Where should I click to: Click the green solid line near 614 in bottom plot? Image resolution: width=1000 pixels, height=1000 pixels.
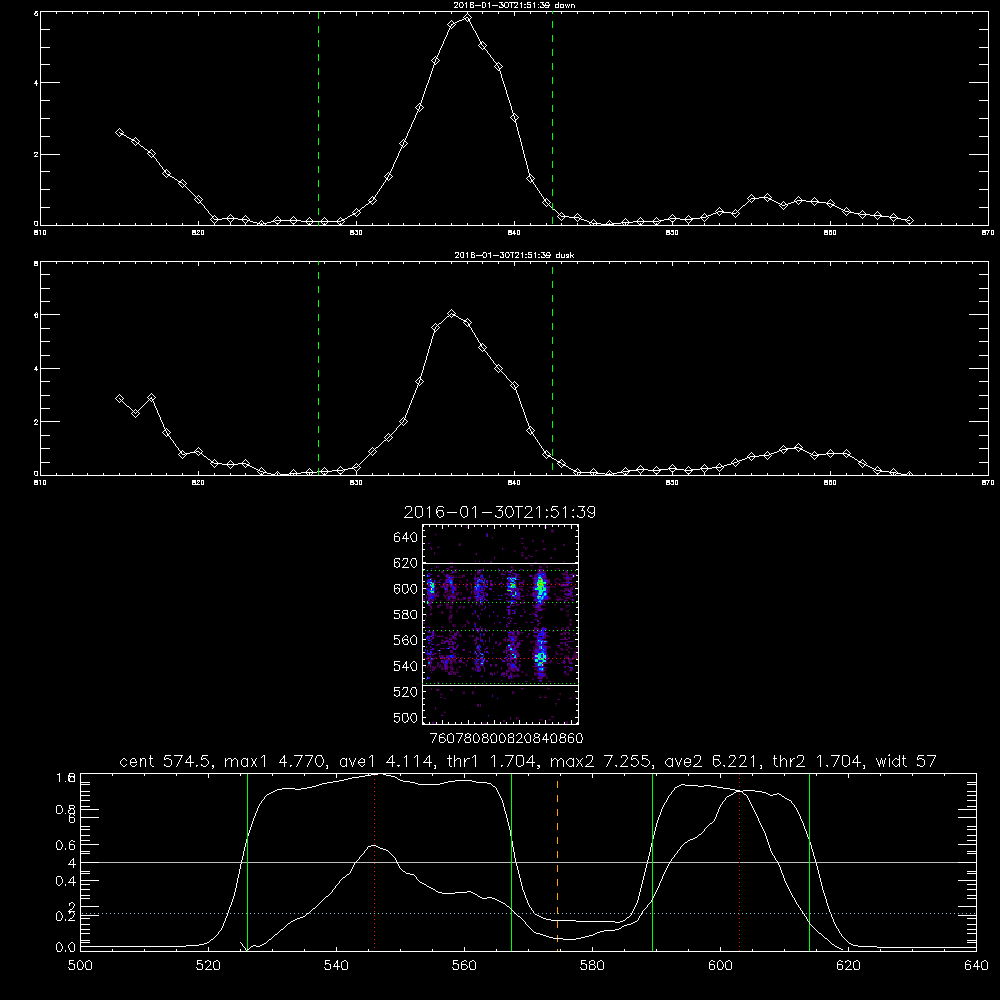coord(809,861)
